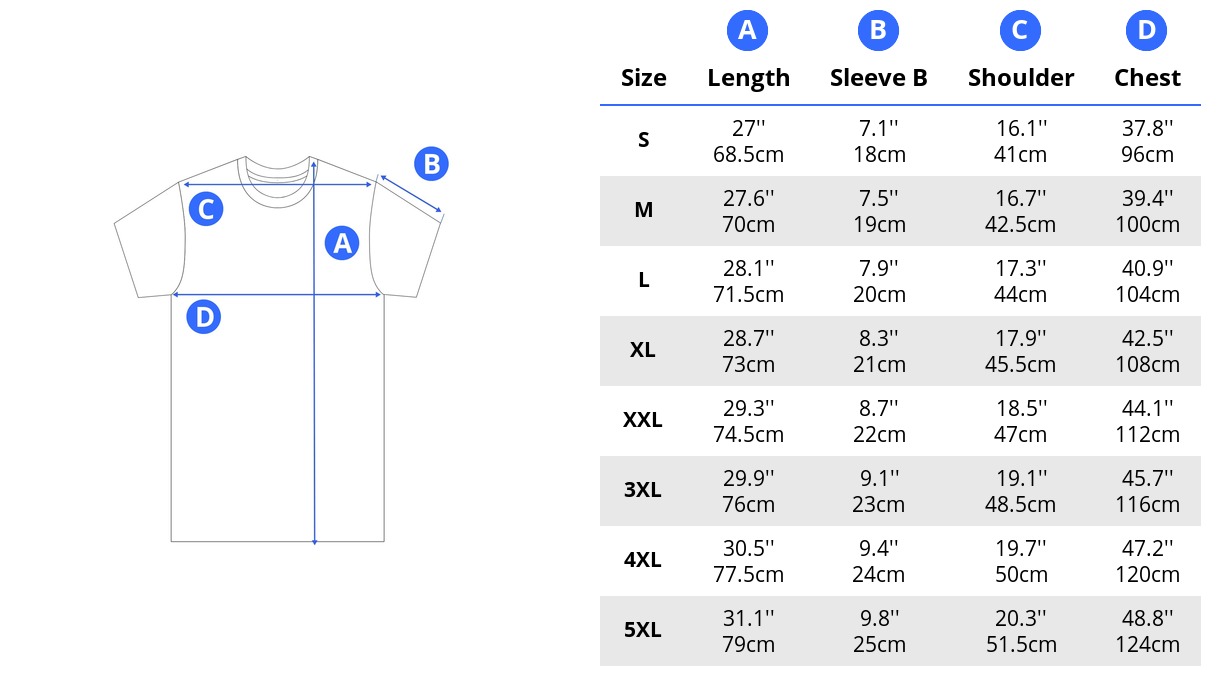
Task: Select the C marker on the shirt shoulder
Action: point(205,209)
